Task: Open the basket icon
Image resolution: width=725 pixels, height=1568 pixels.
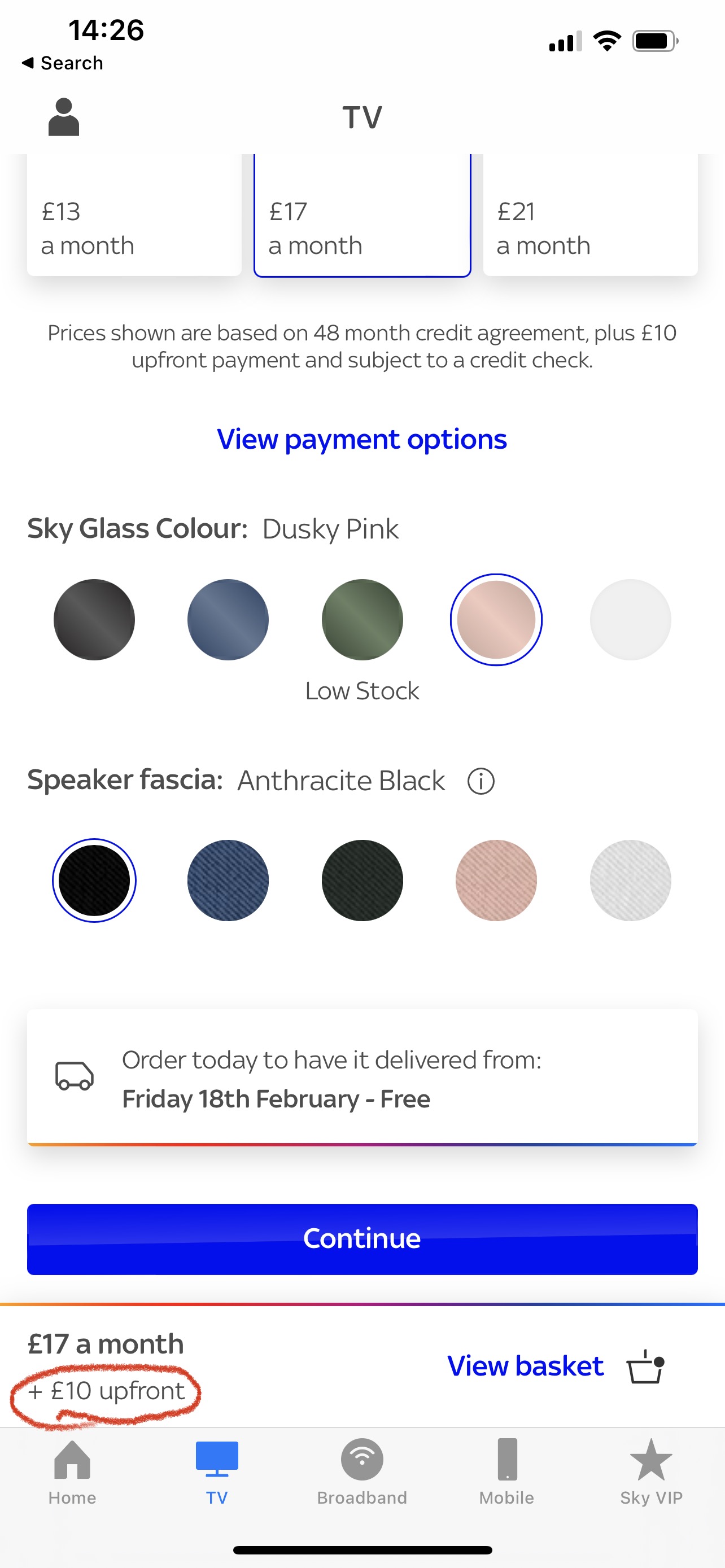Action: coord(645,1366)
